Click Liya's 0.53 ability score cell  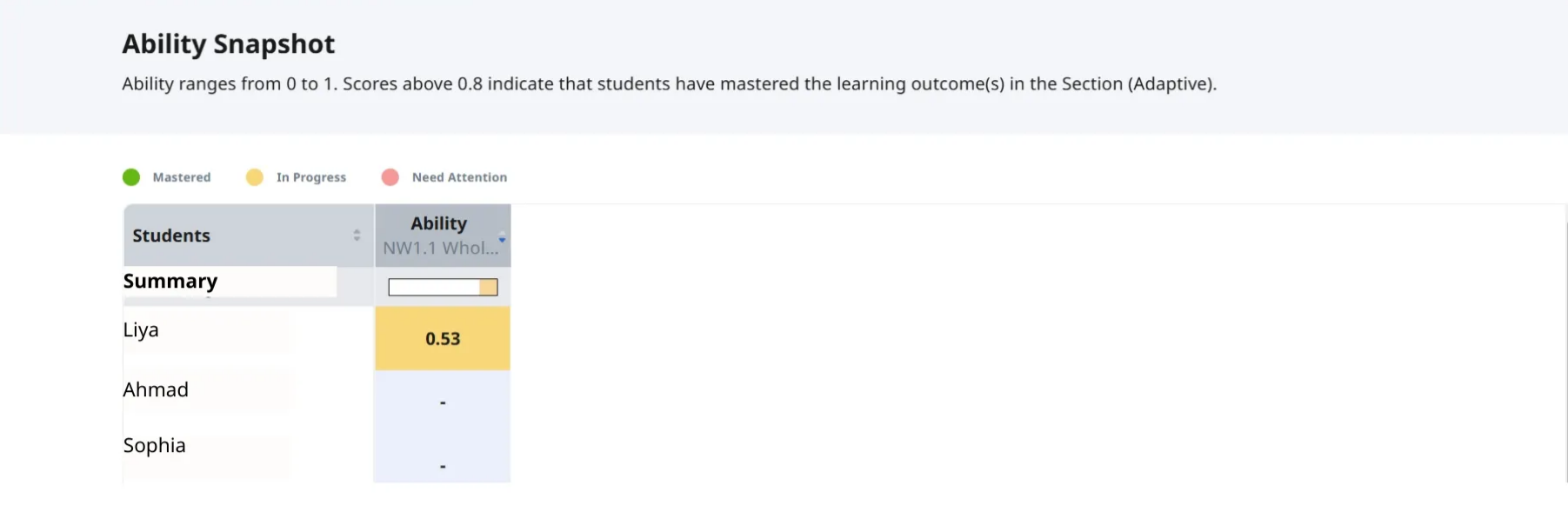[443, 339]
